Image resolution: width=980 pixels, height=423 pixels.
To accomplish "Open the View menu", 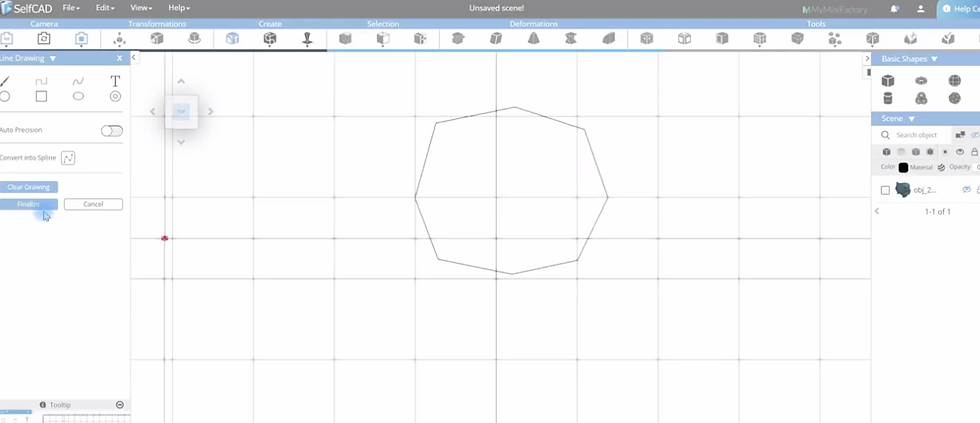I will pyautogui.click(x=141, y=8).
